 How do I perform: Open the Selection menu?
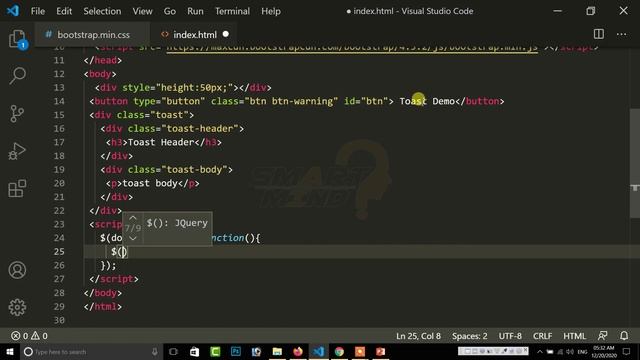[x=102, y=11]
